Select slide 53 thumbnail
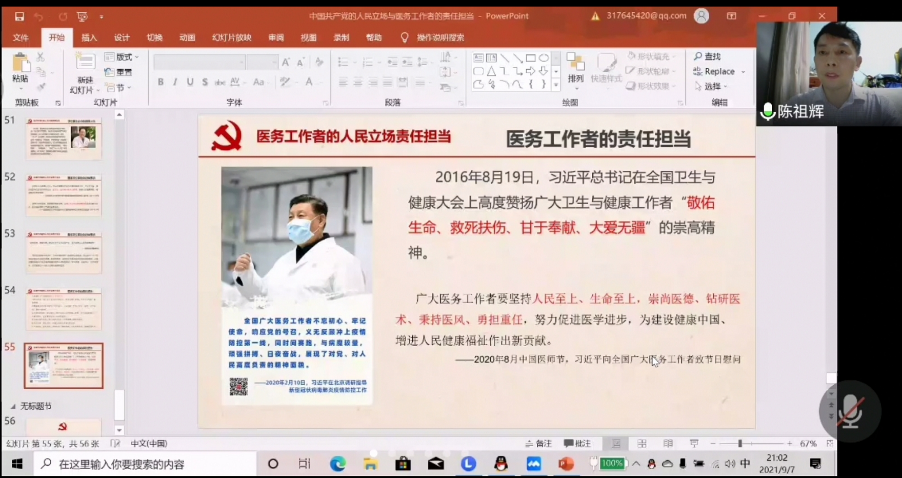The image size is (902, 478). click(x=63, y=253)
